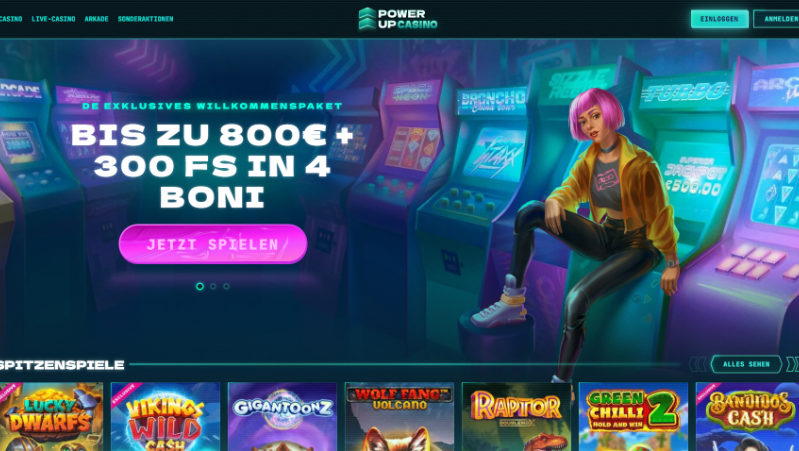Click the Einloggen button
This screenshot has height=451, width=799.
[720, 19]
